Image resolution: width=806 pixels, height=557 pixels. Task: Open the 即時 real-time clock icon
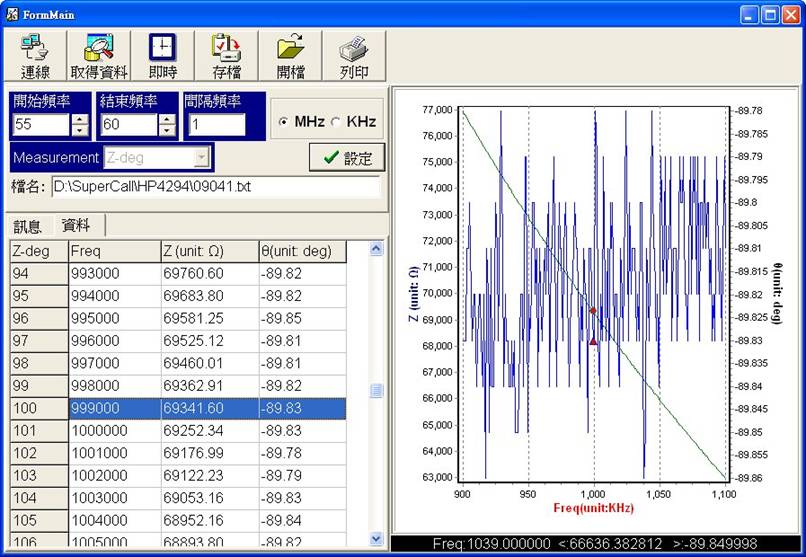[162, 55]
